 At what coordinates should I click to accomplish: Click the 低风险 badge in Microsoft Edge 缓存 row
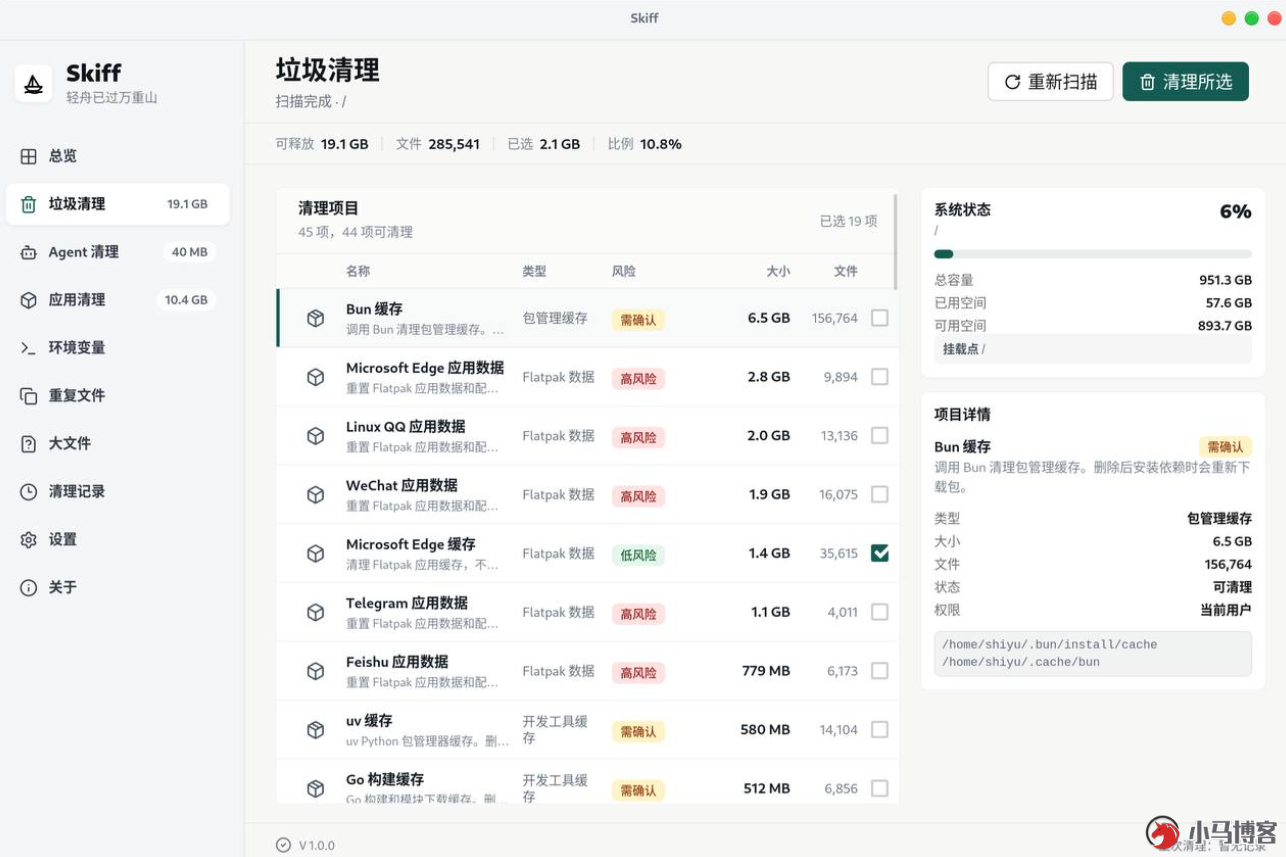pyautogui.click(x=638, y=555)
